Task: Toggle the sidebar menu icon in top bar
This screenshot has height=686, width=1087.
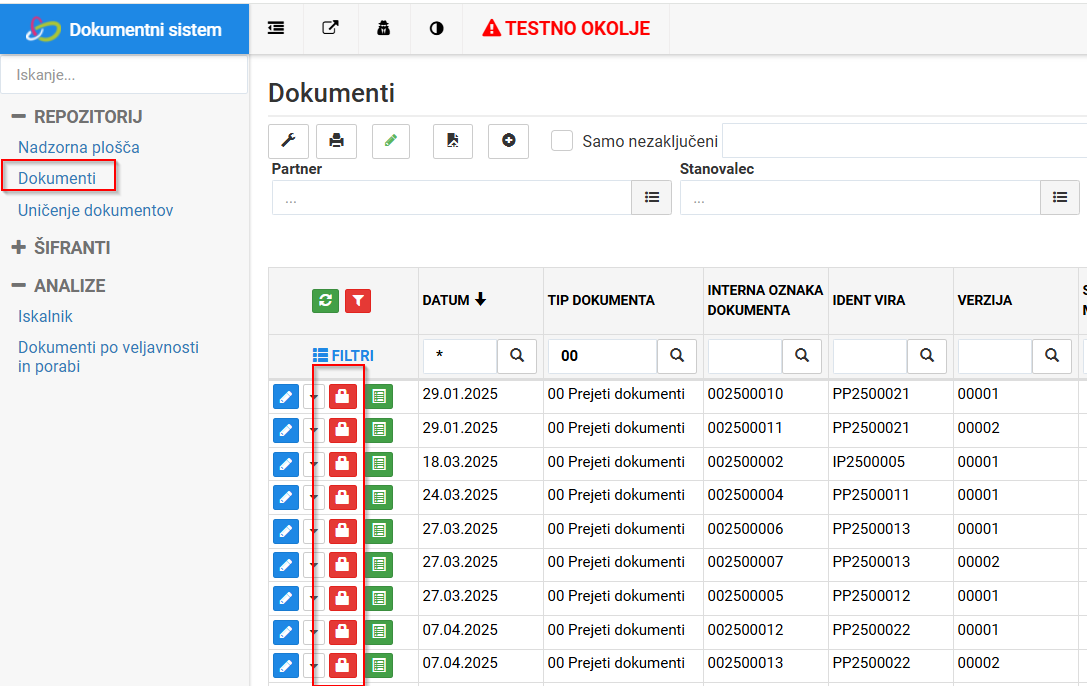Action: click(276, 28)
